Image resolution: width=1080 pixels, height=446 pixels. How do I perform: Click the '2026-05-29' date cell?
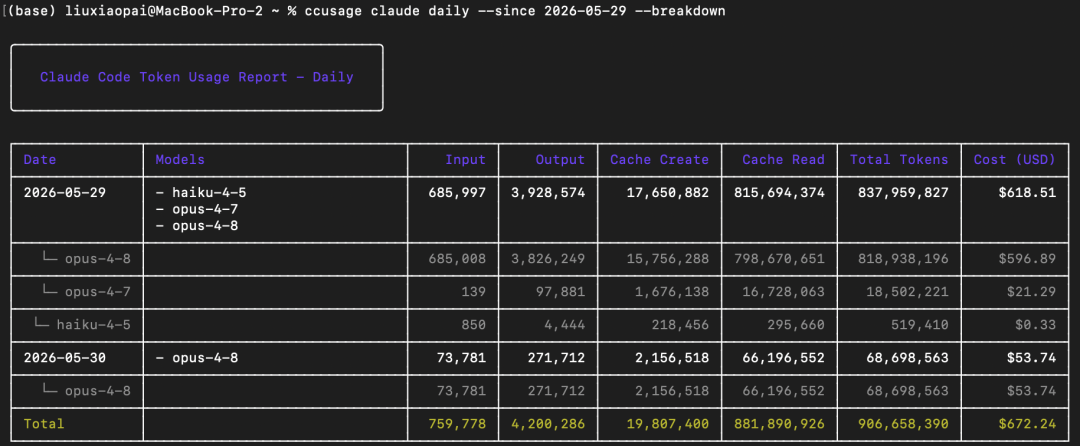click(x=65, y=193)
